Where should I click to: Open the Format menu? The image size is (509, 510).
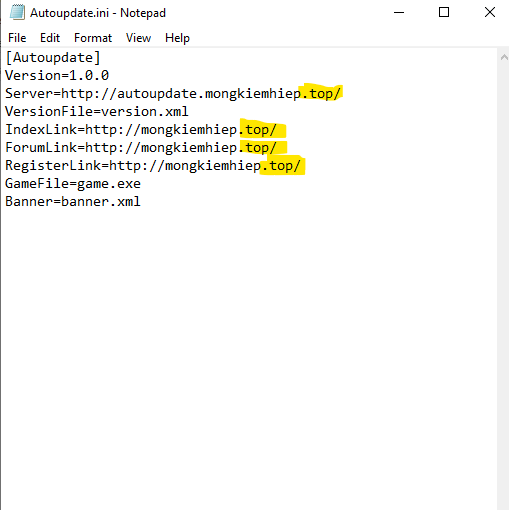(x=93, y=38)
